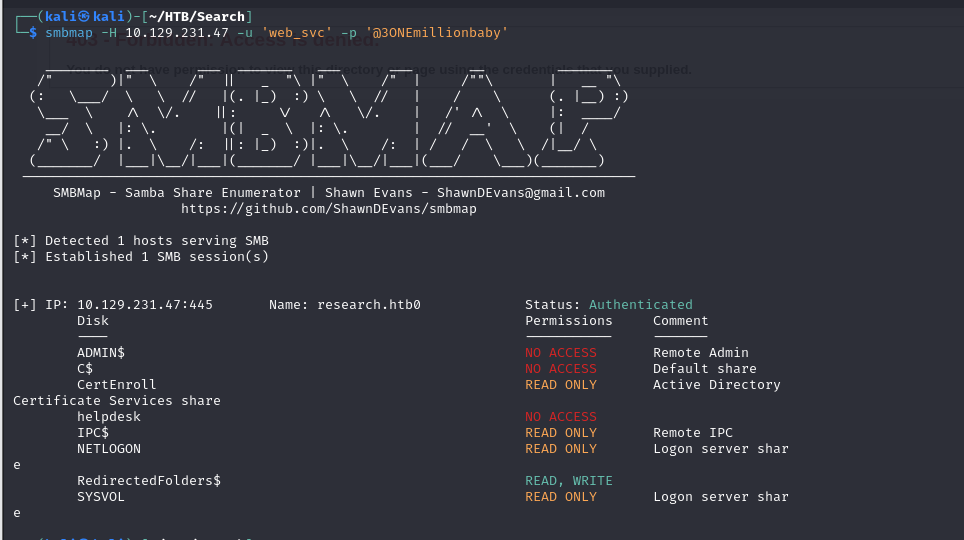Screen dimensions: 964x540
Task: Click the READ, WRITE permission text
Action: (569, 480)
